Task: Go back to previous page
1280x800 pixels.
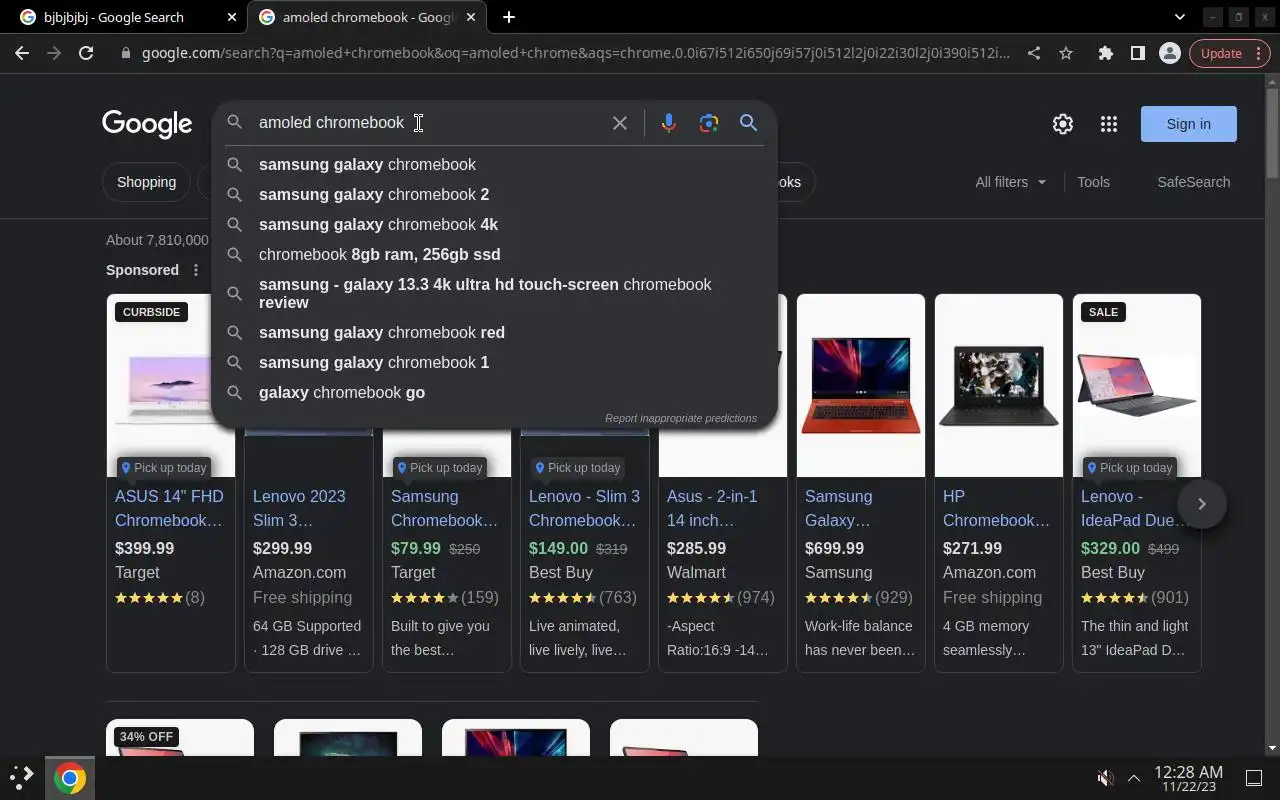Action: click(x=22, y=53)
